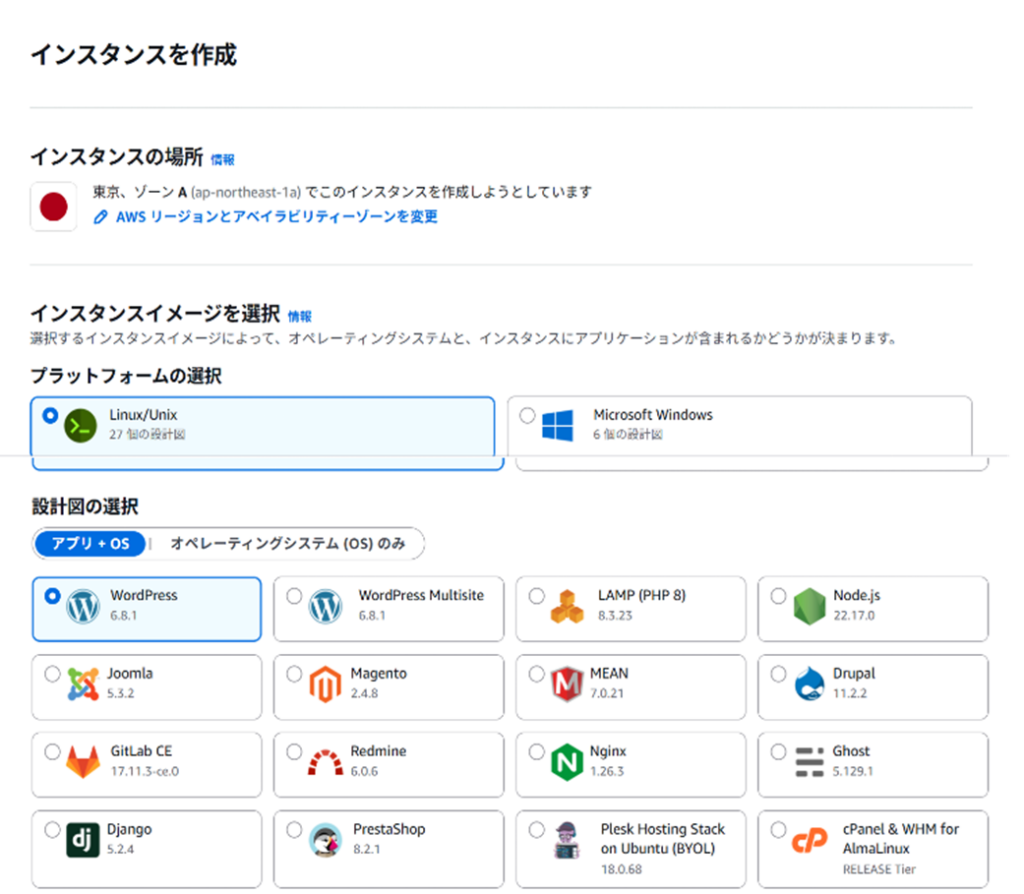Select the Node.js blueprint radio button
This screenshot has height=894, width=1024.
point(778,596)
